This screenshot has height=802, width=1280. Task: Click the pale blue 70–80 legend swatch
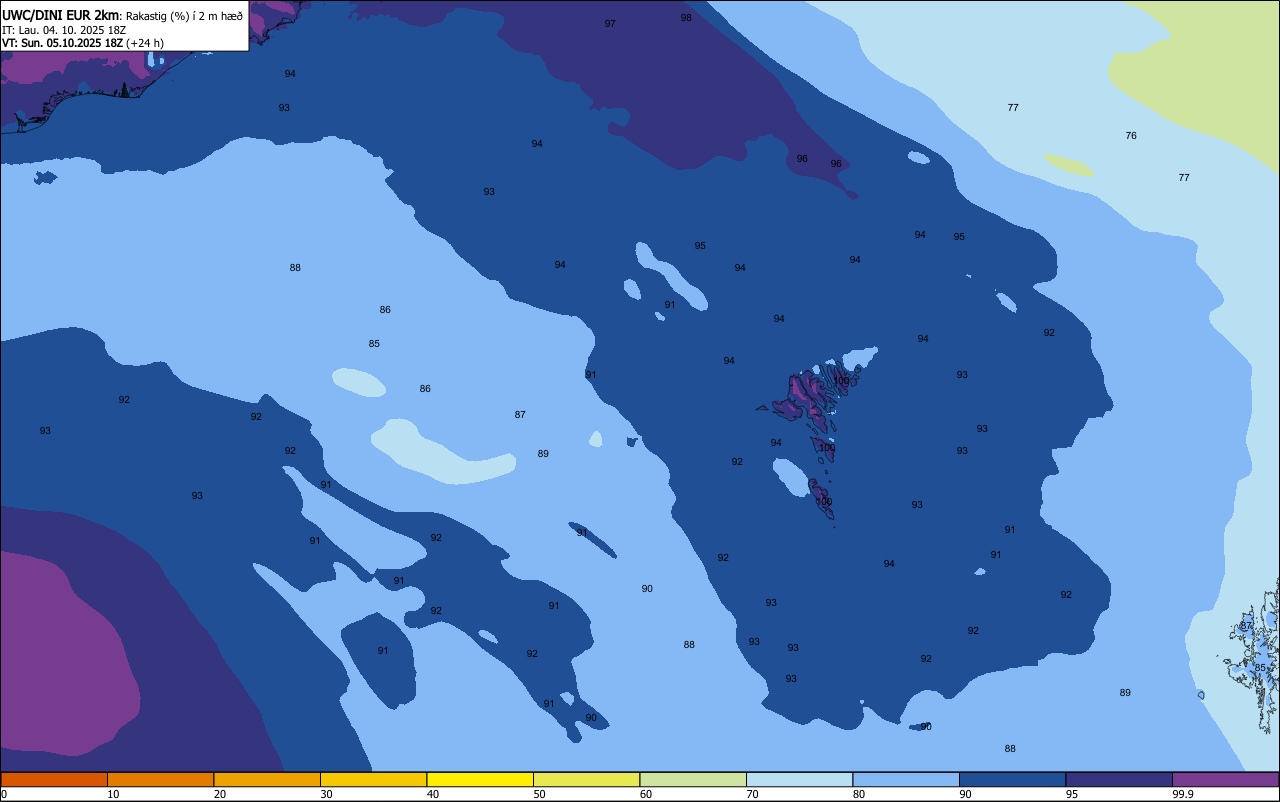[x=799, y=779]
